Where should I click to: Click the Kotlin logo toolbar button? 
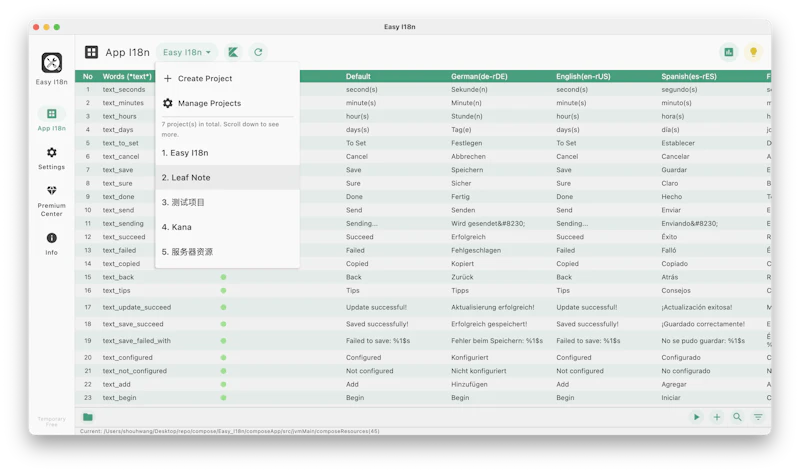coord(233,52)
